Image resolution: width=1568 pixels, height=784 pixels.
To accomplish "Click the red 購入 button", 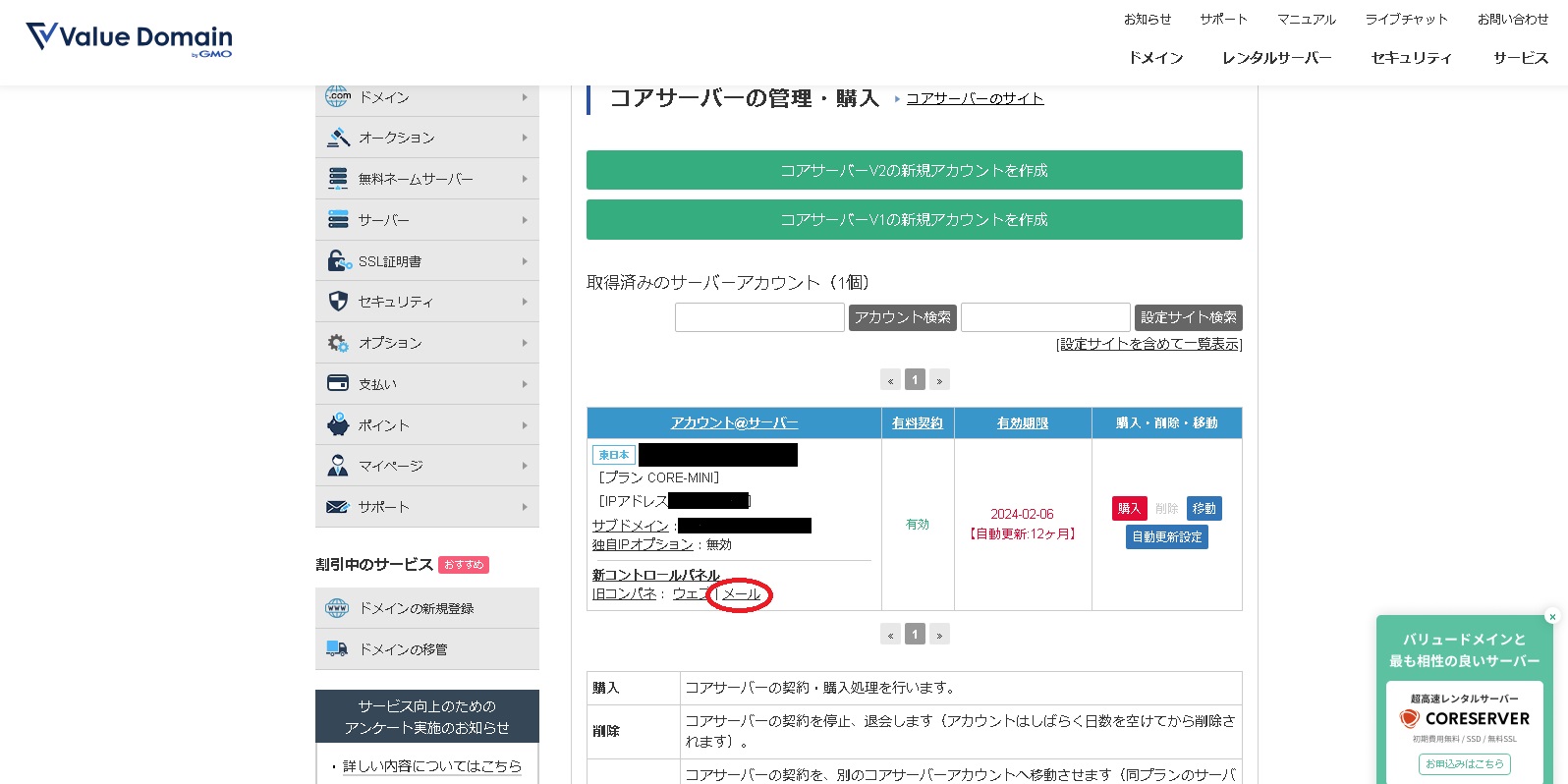I will [x=1129, y=508].
